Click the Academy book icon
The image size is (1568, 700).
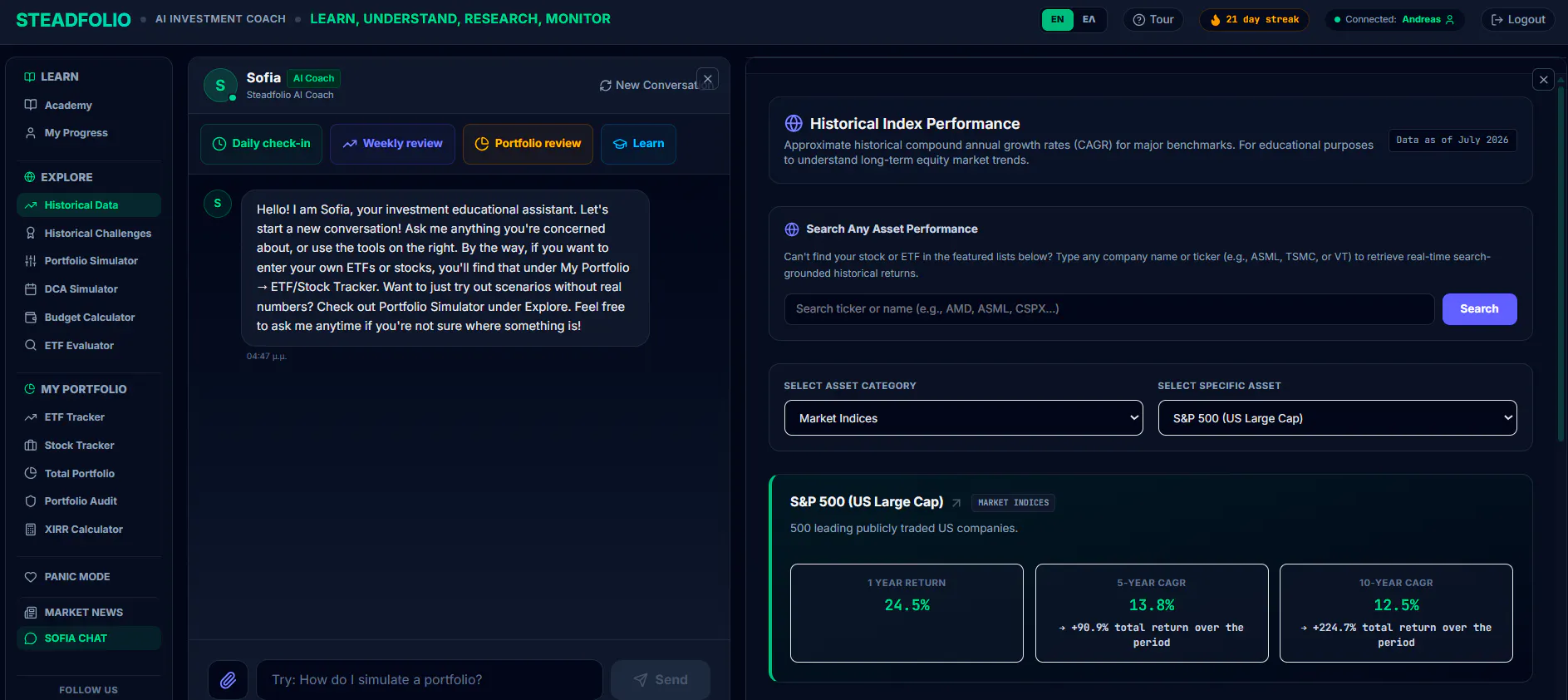pos(31,106)
